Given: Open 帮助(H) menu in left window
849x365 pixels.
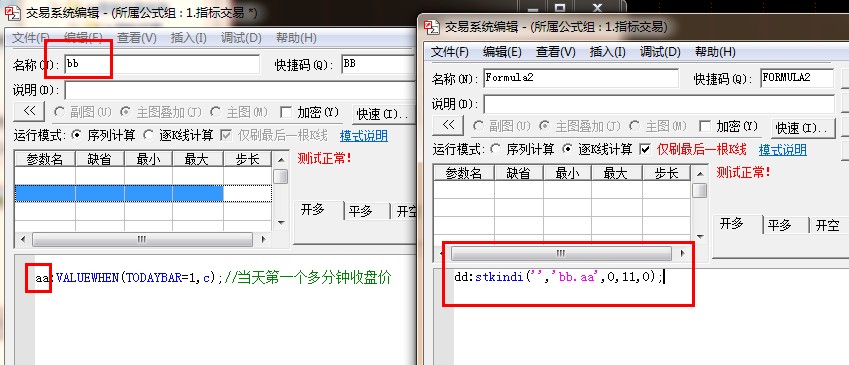Looking at the screenshot, I should point(296,38).
